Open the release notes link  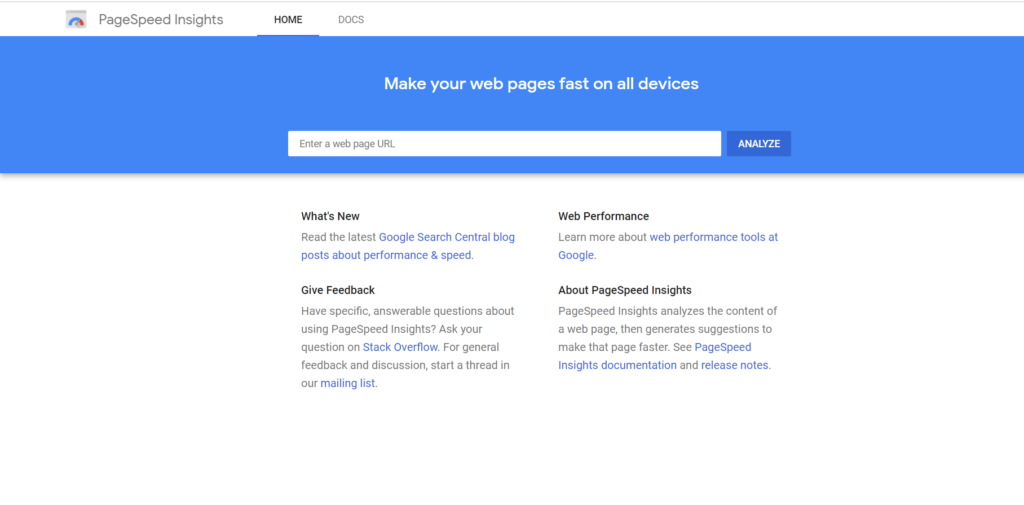(735, 365)
